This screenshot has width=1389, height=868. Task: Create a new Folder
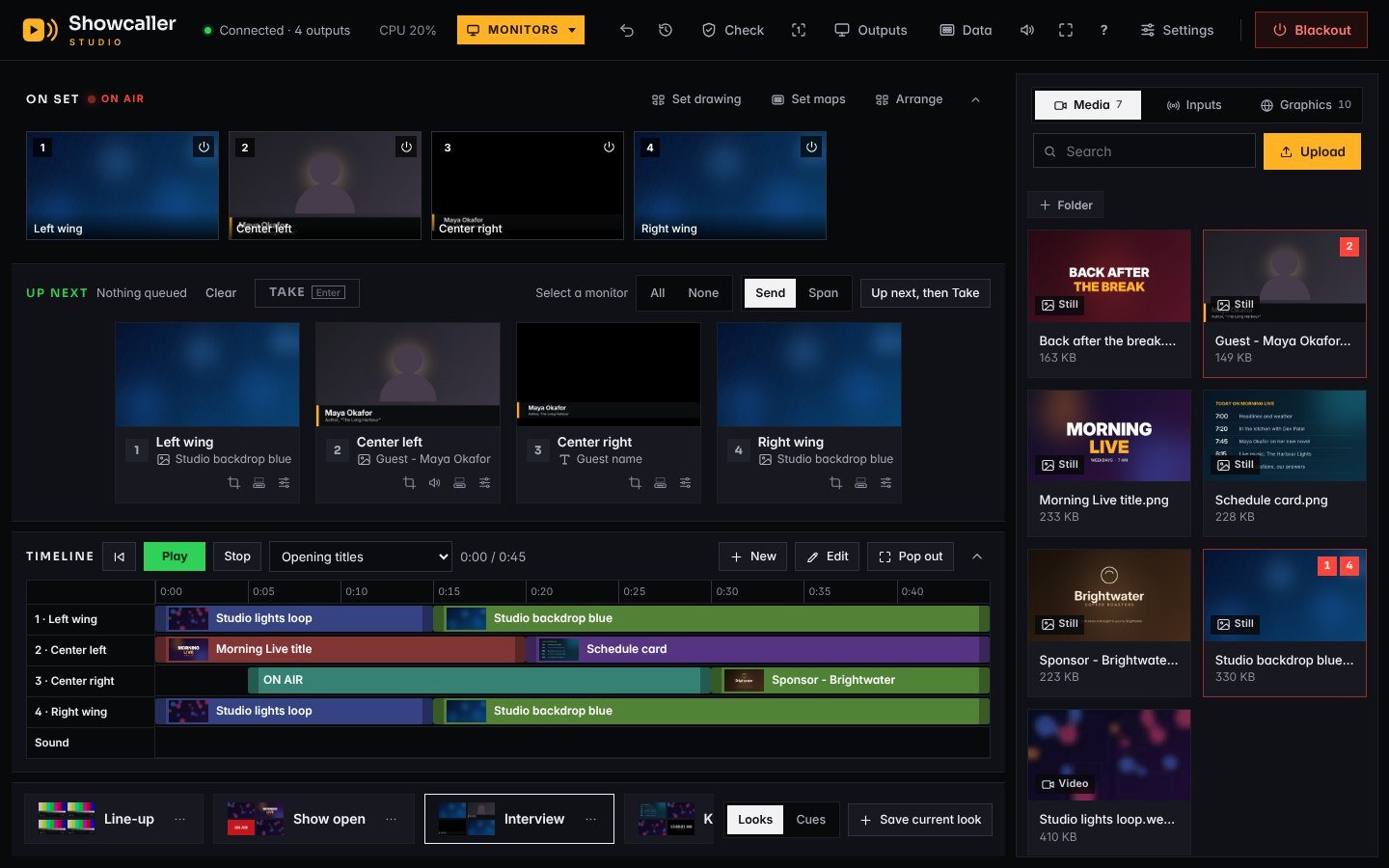click(x=1066, y=205)
